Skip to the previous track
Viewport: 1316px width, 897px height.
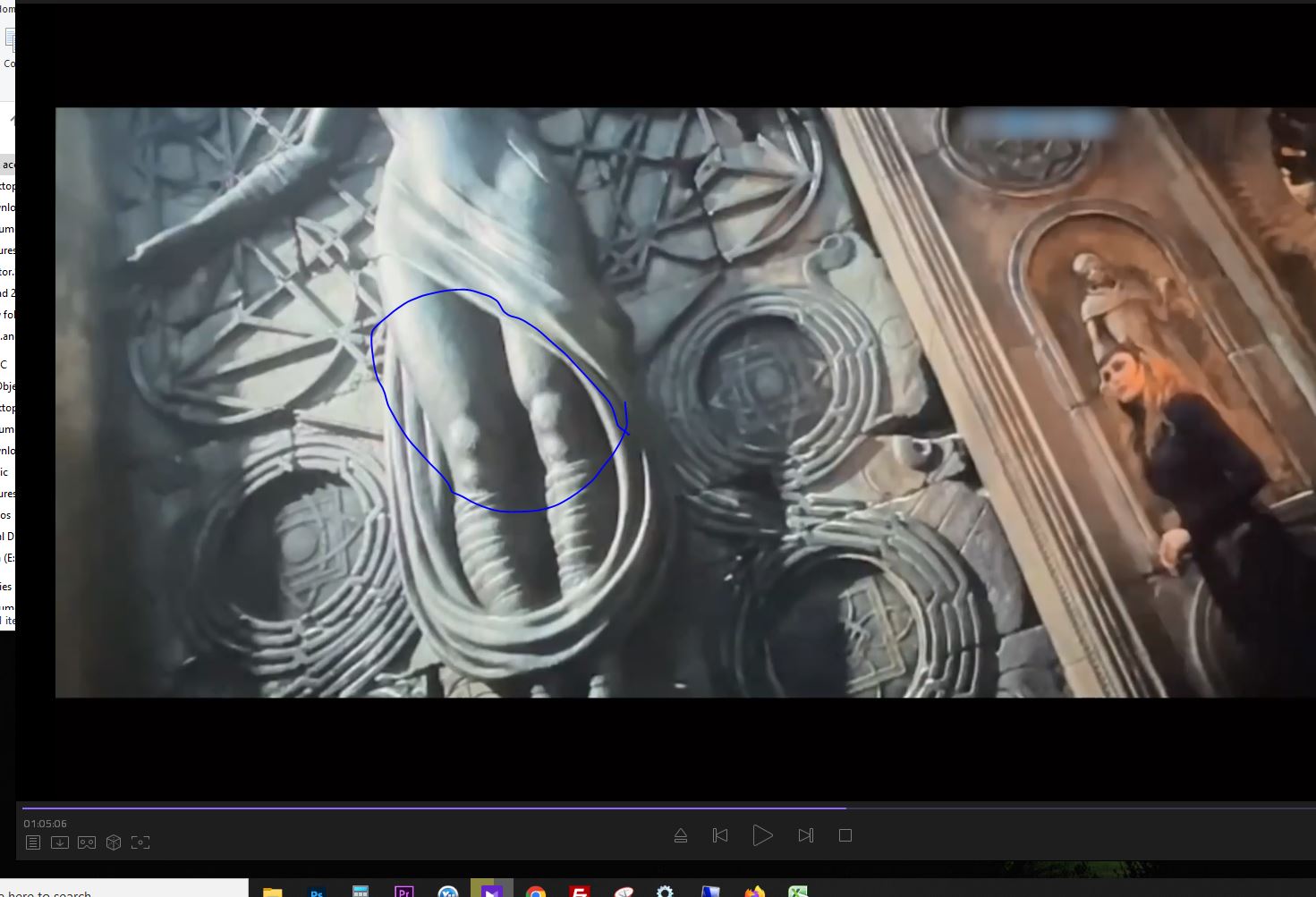(x=720, y=835)
